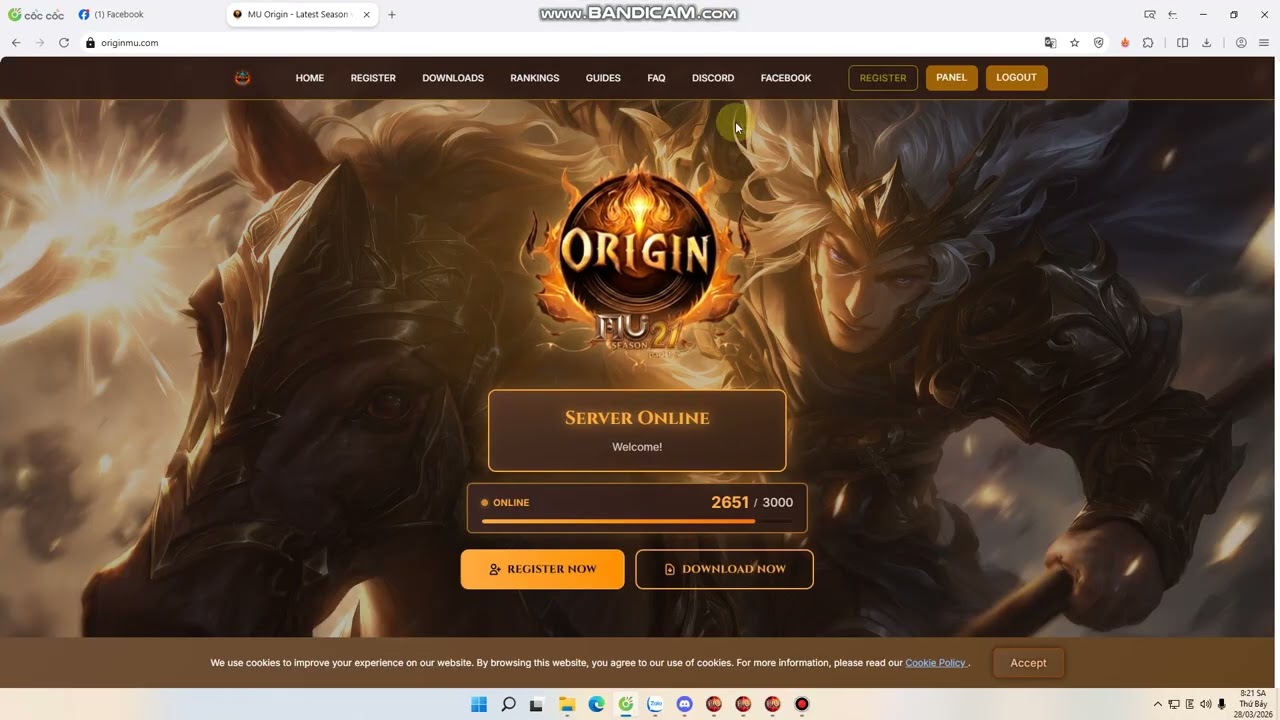Open the FAQ page

656,78
